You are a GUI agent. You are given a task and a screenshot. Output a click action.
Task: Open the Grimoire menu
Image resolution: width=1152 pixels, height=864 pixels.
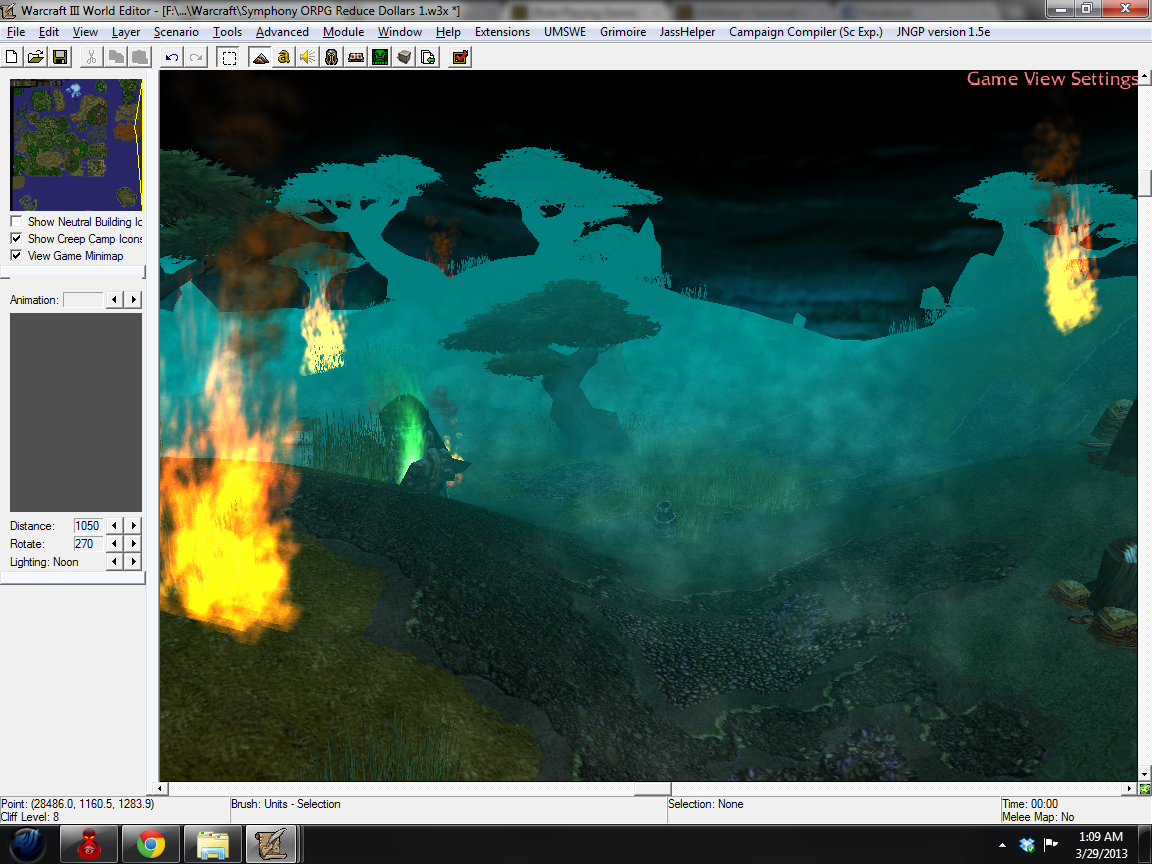click(623, 32)
